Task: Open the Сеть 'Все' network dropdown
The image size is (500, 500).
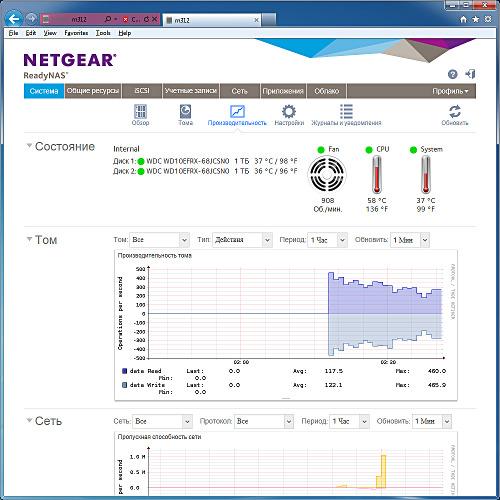Action: (162, 421)
